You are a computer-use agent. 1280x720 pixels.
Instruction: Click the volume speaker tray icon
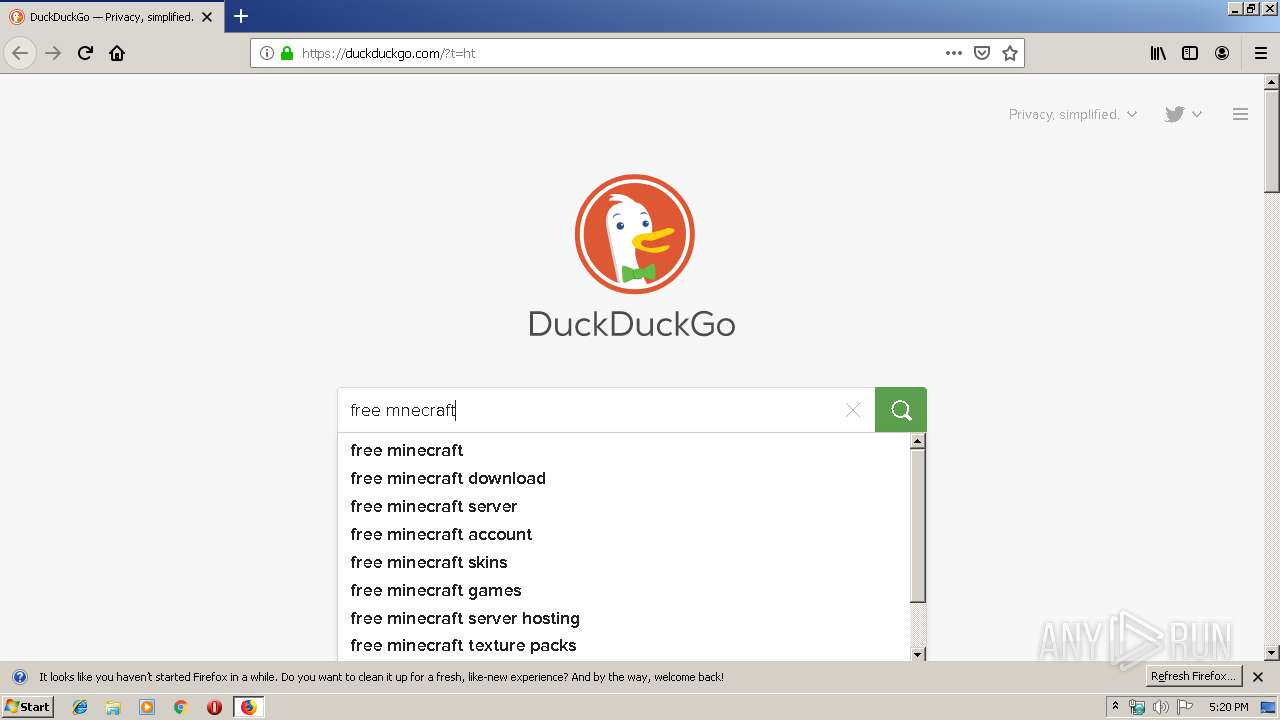tap(1161, 707)
